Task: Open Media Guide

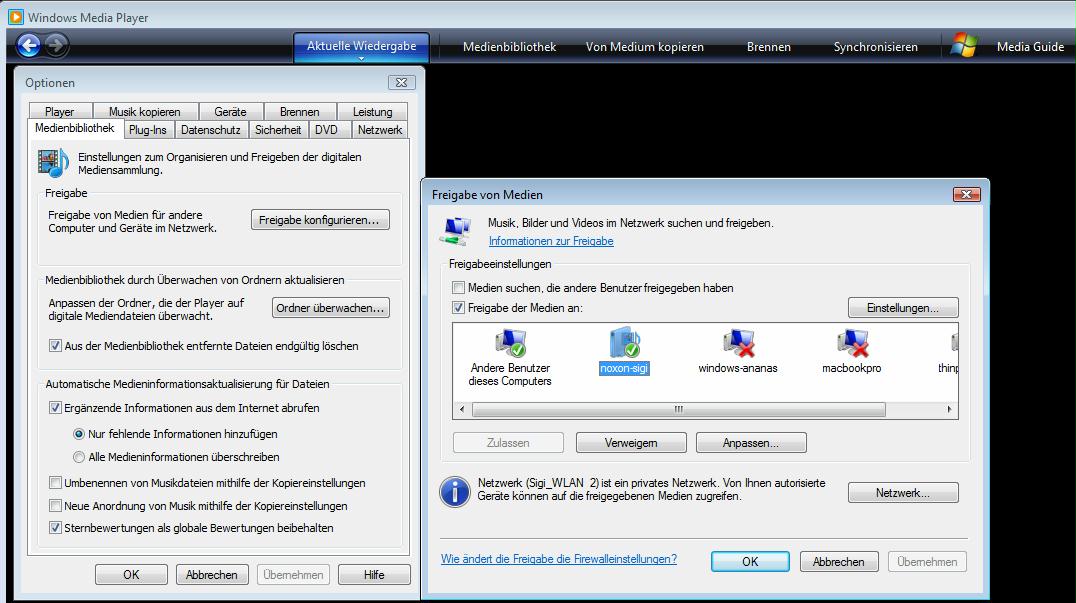Action: click(1030, 47)
